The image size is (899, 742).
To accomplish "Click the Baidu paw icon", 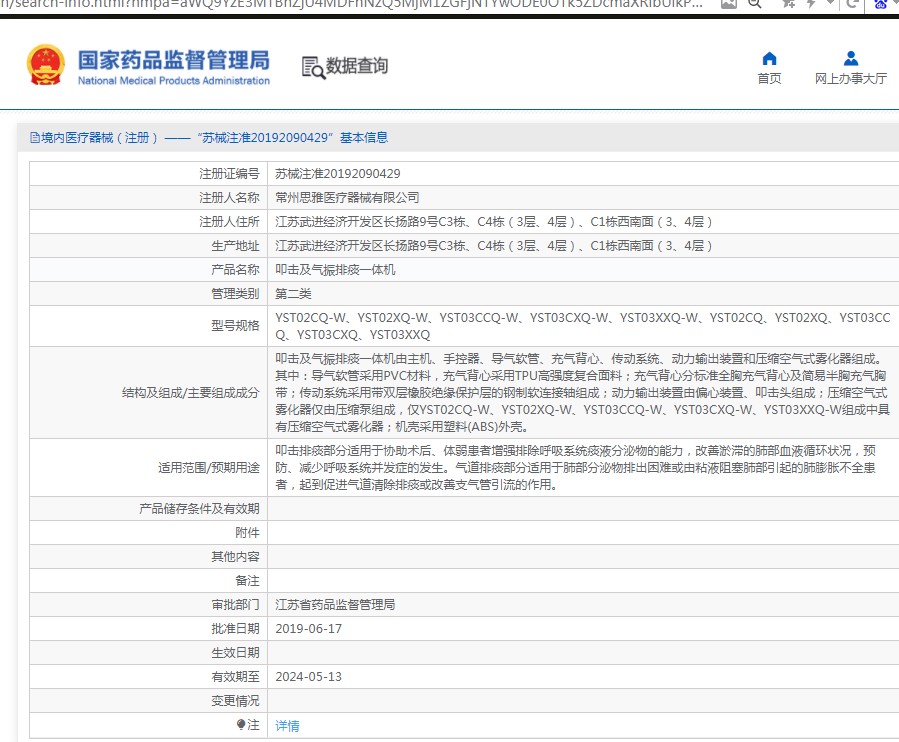I will tap(881, 4).
